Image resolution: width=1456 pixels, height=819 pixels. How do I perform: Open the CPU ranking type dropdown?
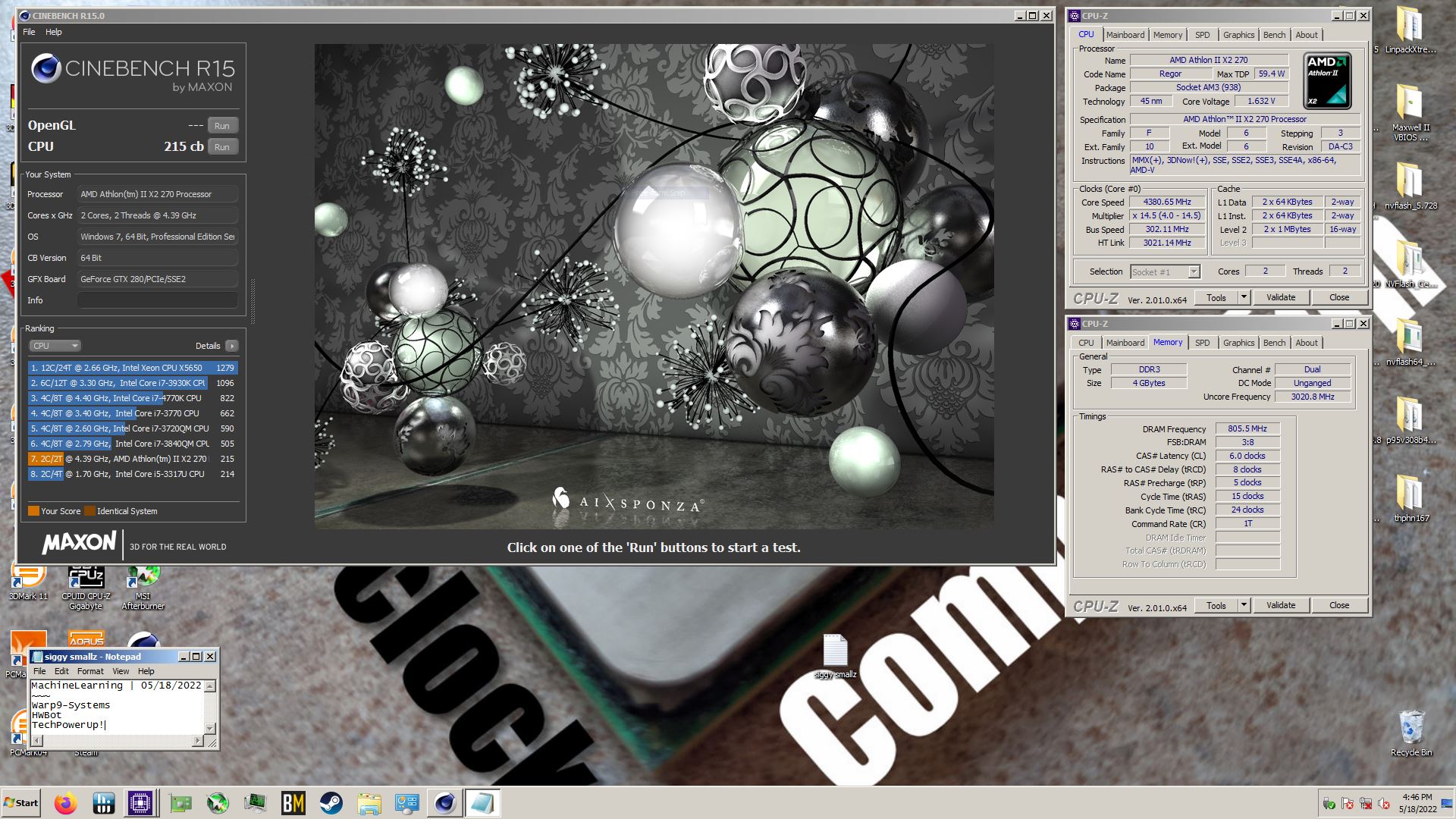[x=55, y=346]
